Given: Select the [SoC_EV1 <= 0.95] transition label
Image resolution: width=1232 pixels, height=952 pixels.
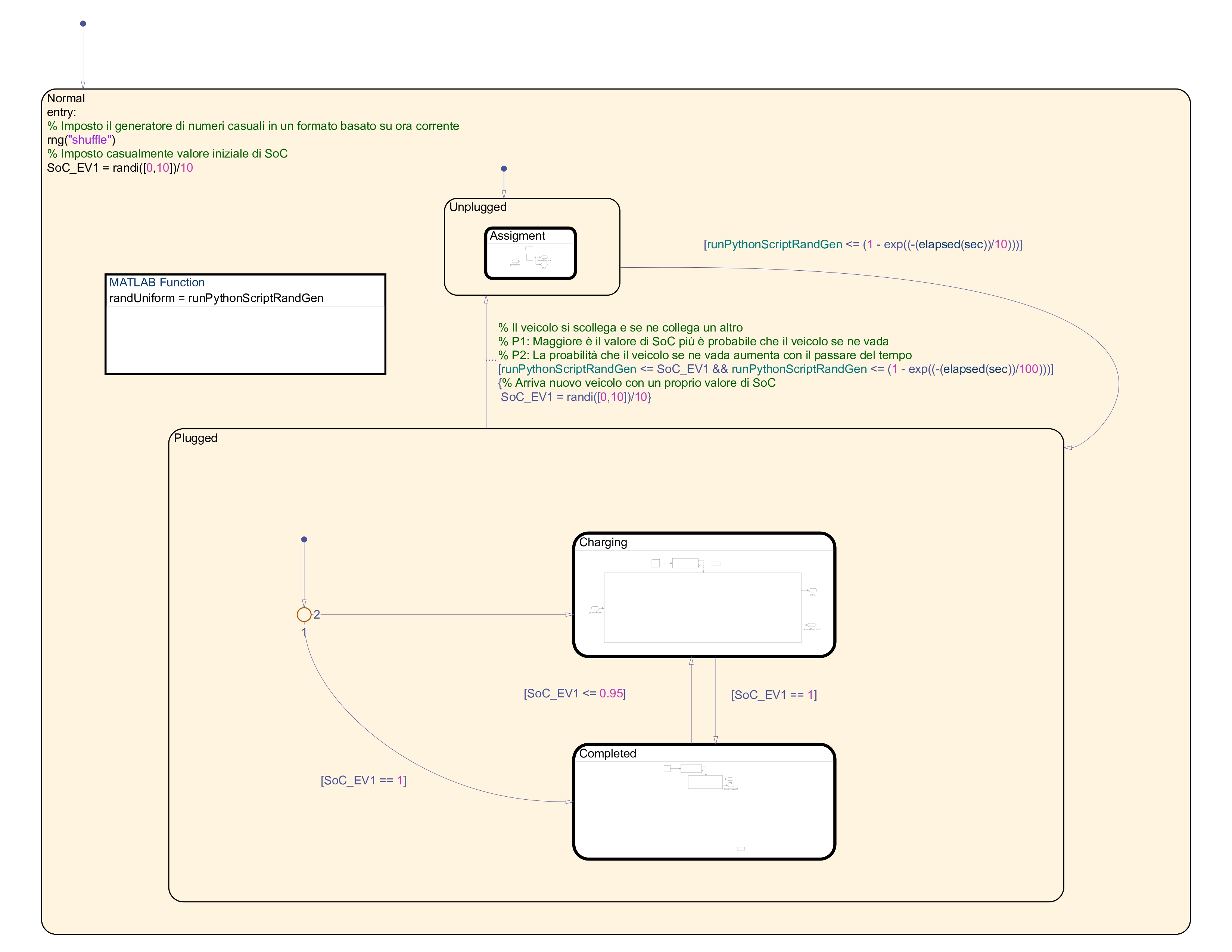Looking at the screenshot, I should pyautogui.click(x=574, y=693).
